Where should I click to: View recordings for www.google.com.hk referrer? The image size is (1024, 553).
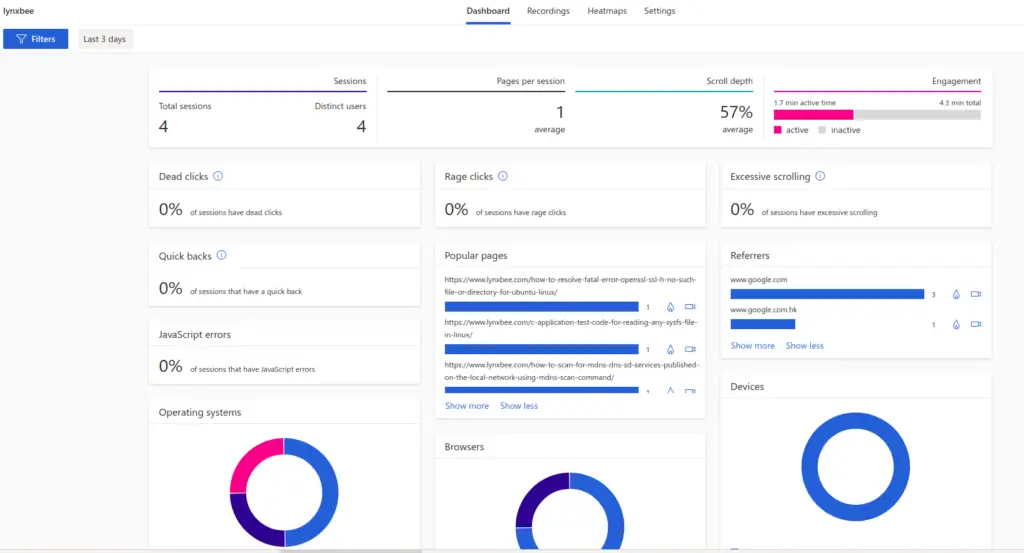pos(976,324)
